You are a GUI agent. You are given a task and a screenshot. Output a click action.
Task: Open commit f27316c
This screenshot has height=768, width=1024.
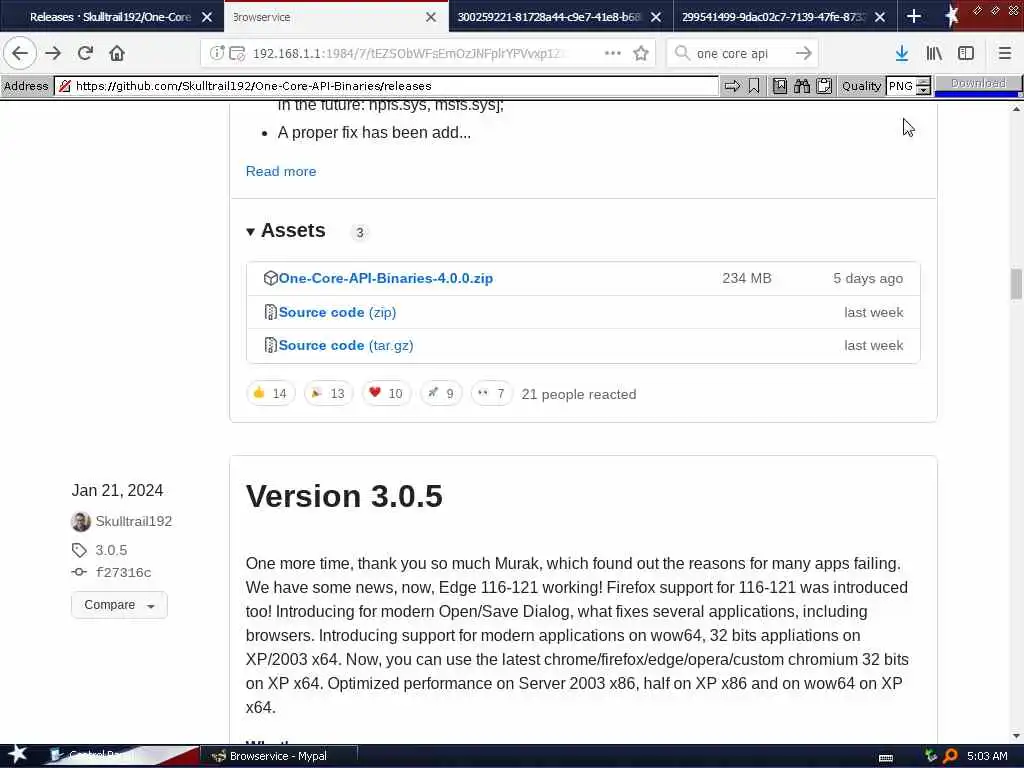(123, 572)
